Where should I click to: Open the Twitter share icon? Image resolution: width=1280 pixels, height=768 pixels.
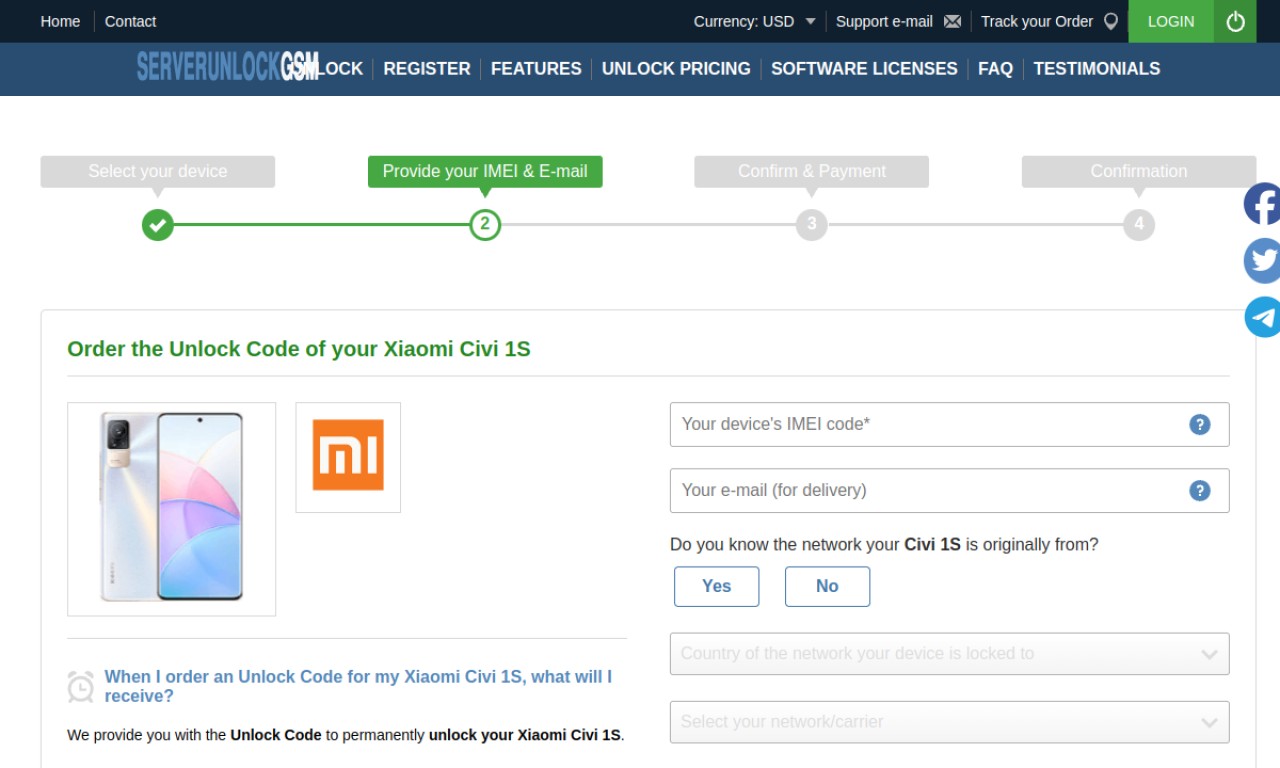[x=1262, y=261]
